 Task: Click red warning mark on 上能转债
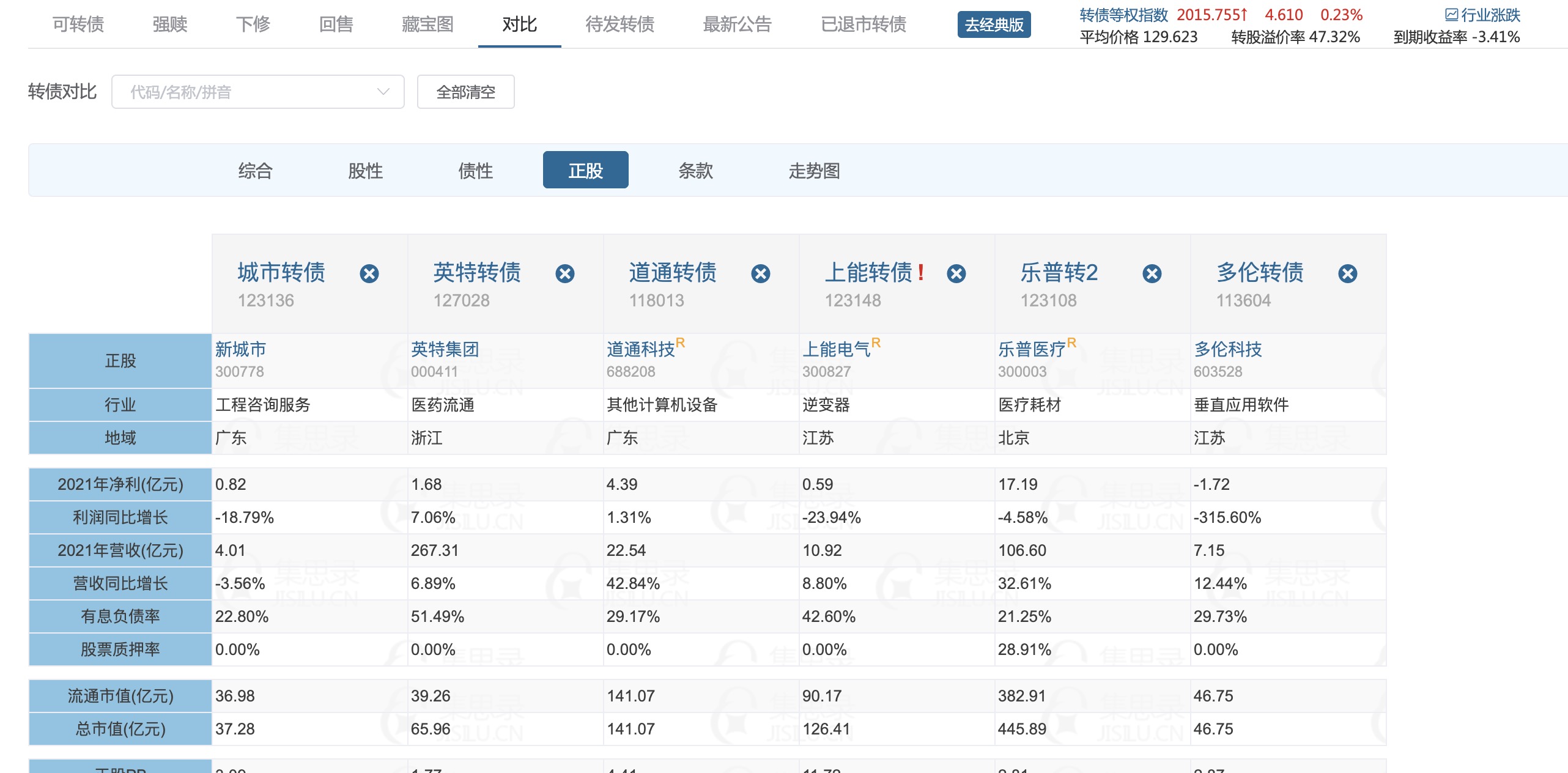coord(921,272)
